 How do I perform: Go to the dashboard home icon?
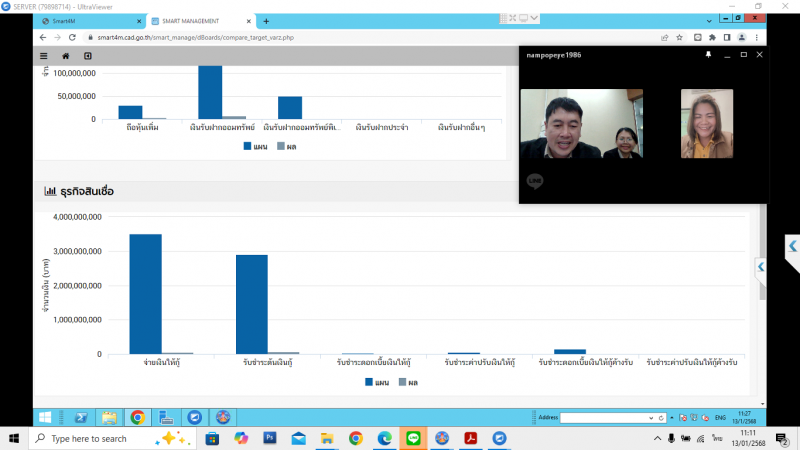click(x=65, y=56)
